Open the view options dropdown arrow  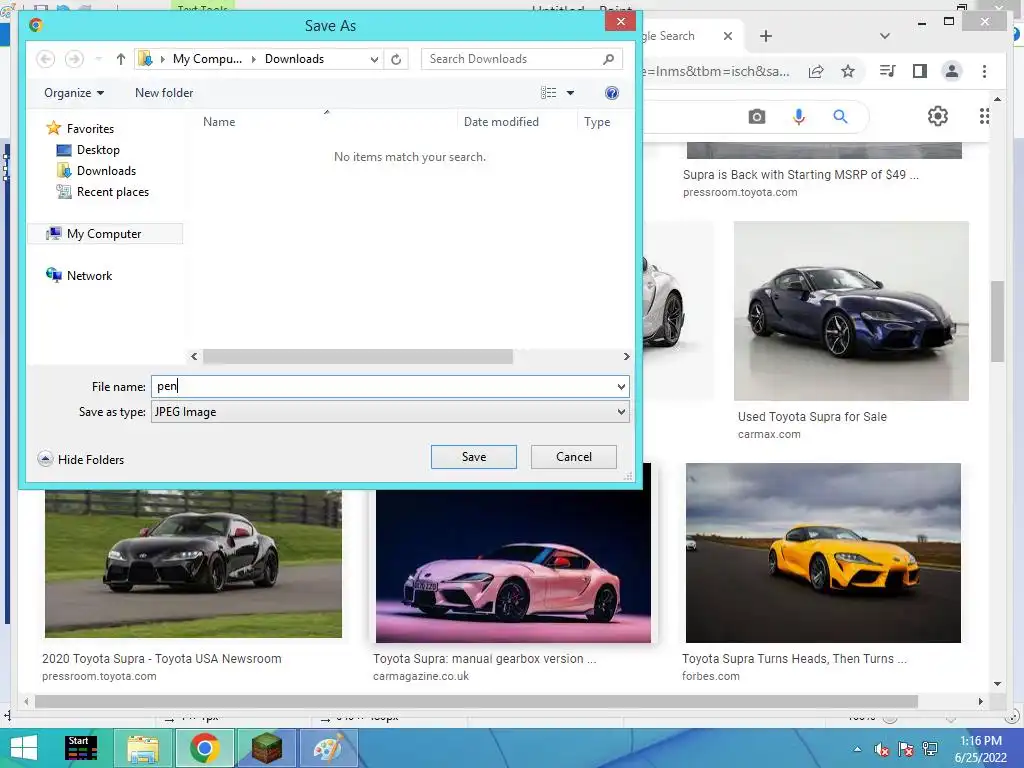pyautogui.click(x=570, y=93)
